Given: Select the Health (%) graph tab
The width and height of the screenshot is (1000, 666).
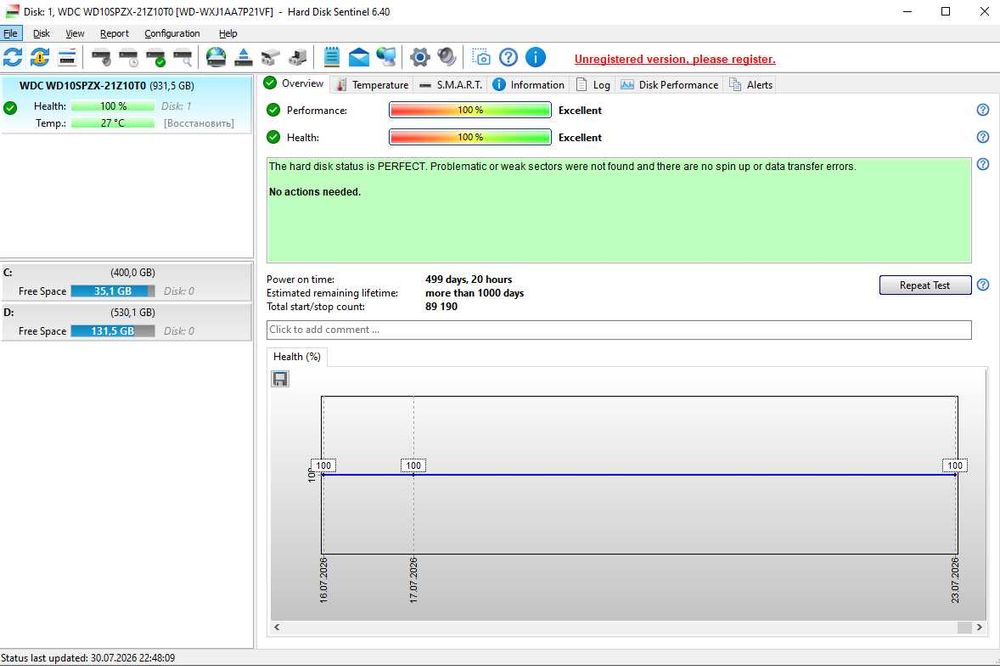Looking at the screenshot, I should click(x=297, y=357).
